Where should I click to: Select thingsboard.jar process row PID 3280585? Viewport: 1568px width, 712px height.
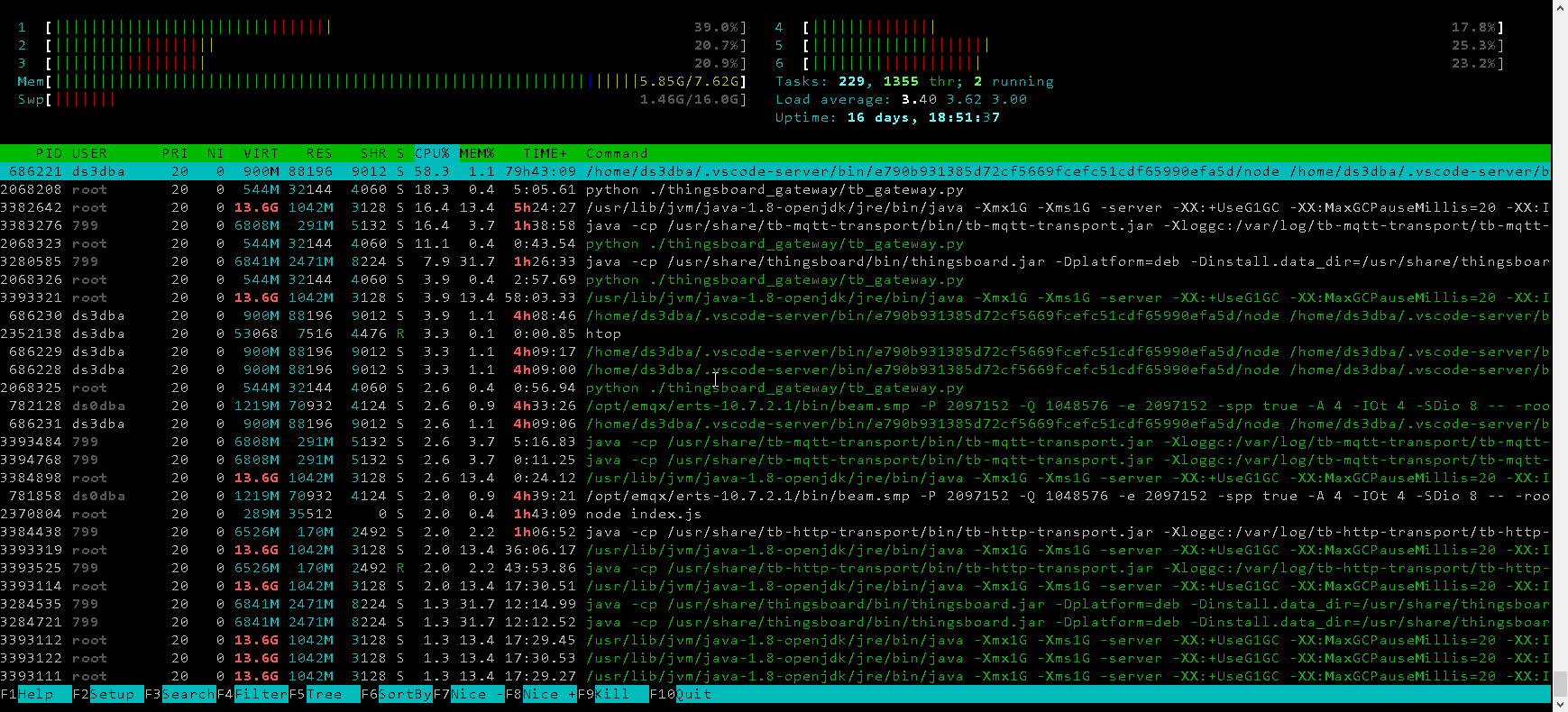(775, 261)
